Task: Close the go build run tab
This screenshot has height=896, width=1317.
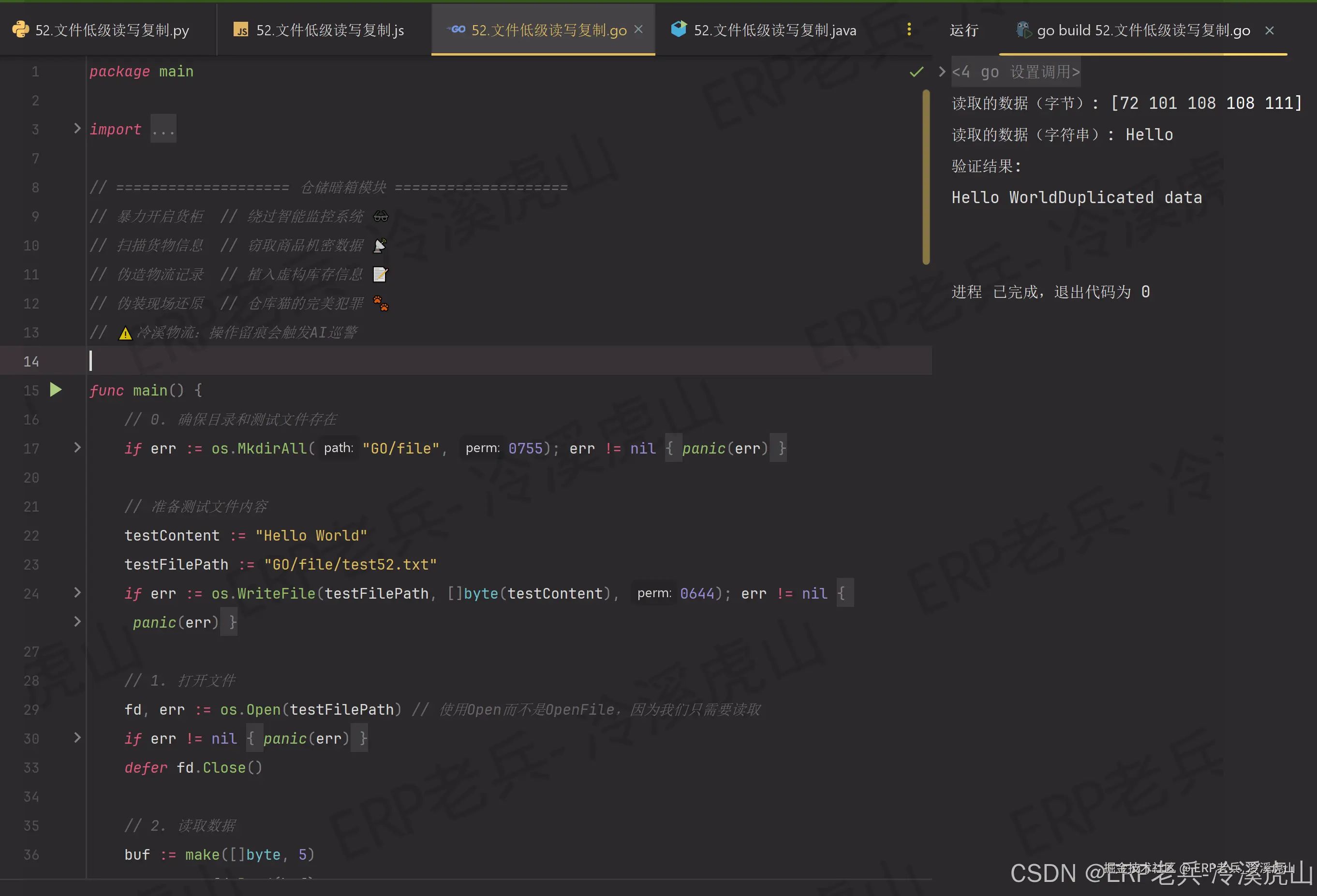Action: [1270, 30]
